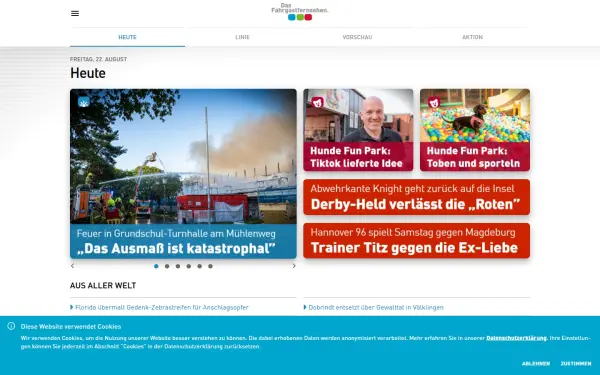600x375 pixels.
Task: Decline cookies with Ablehnen
Action: point(536,364)
